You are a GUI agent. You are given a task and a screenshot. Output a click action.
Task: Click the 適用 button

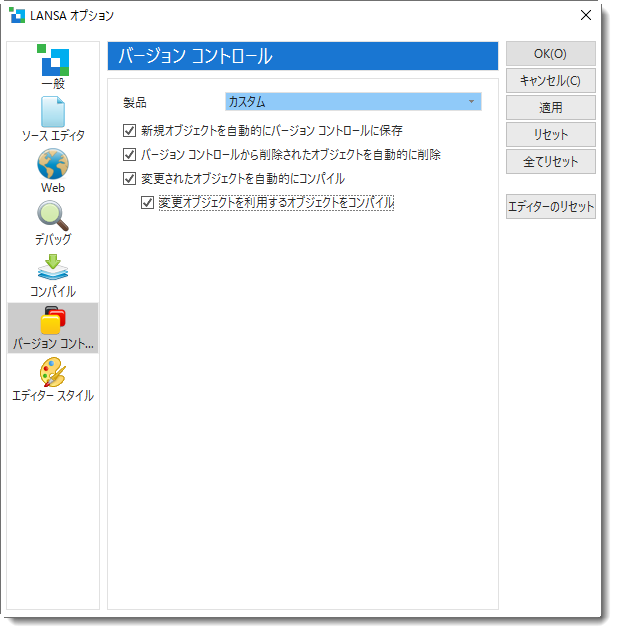[x=550, y=108]
